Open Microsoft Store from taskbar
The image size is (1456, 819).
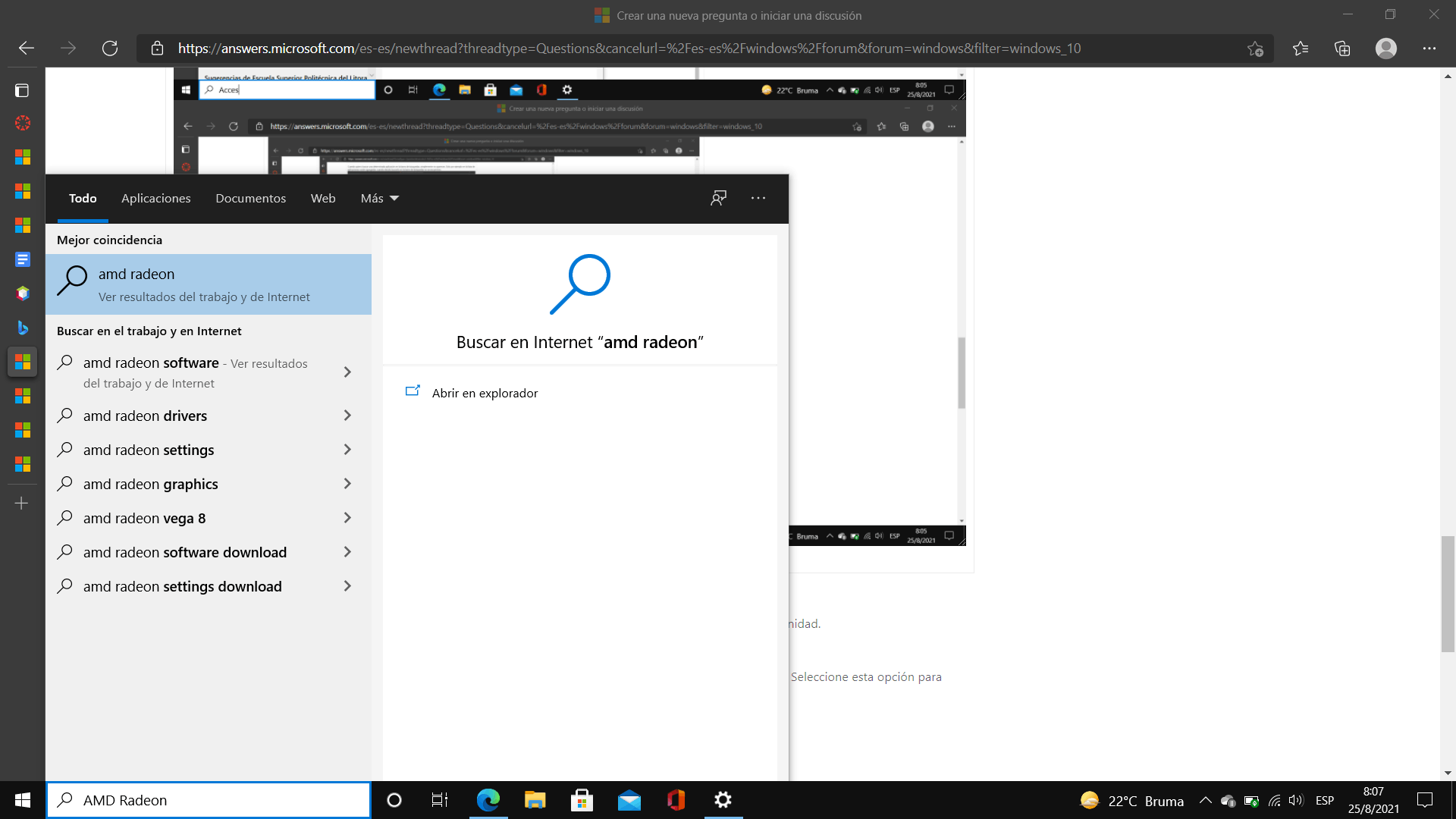582,800
